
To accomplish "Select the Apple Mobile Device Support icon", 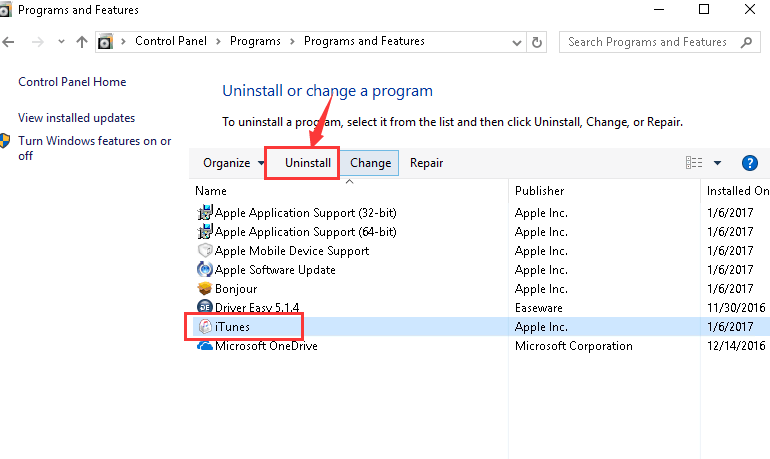I will pyautogui.click(x=205, y=251).
